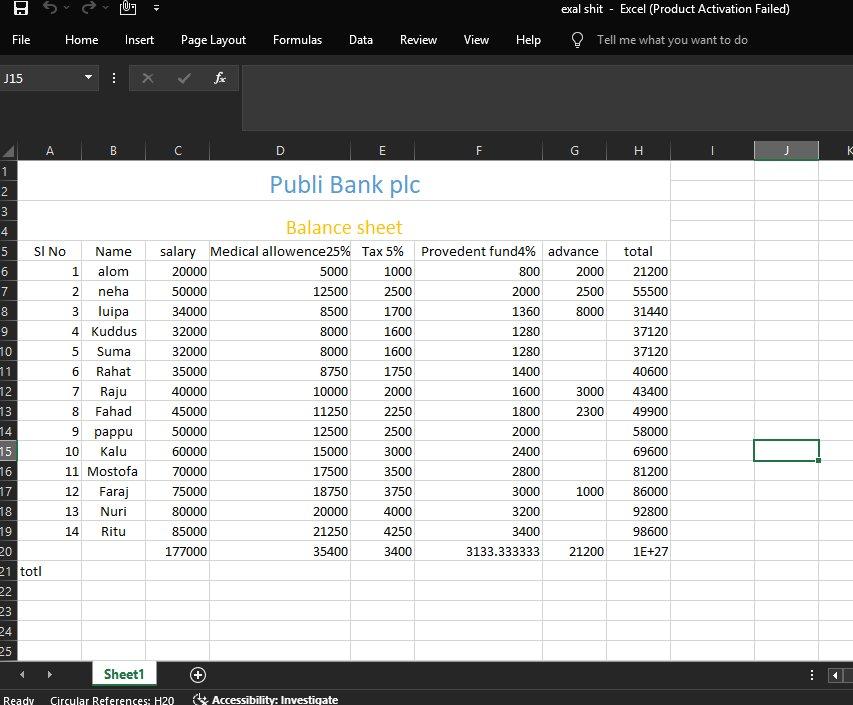This screenshot has height=705, width=853.
Task: Click the lightbulb Tell Me icon
Action: (577, 40)
